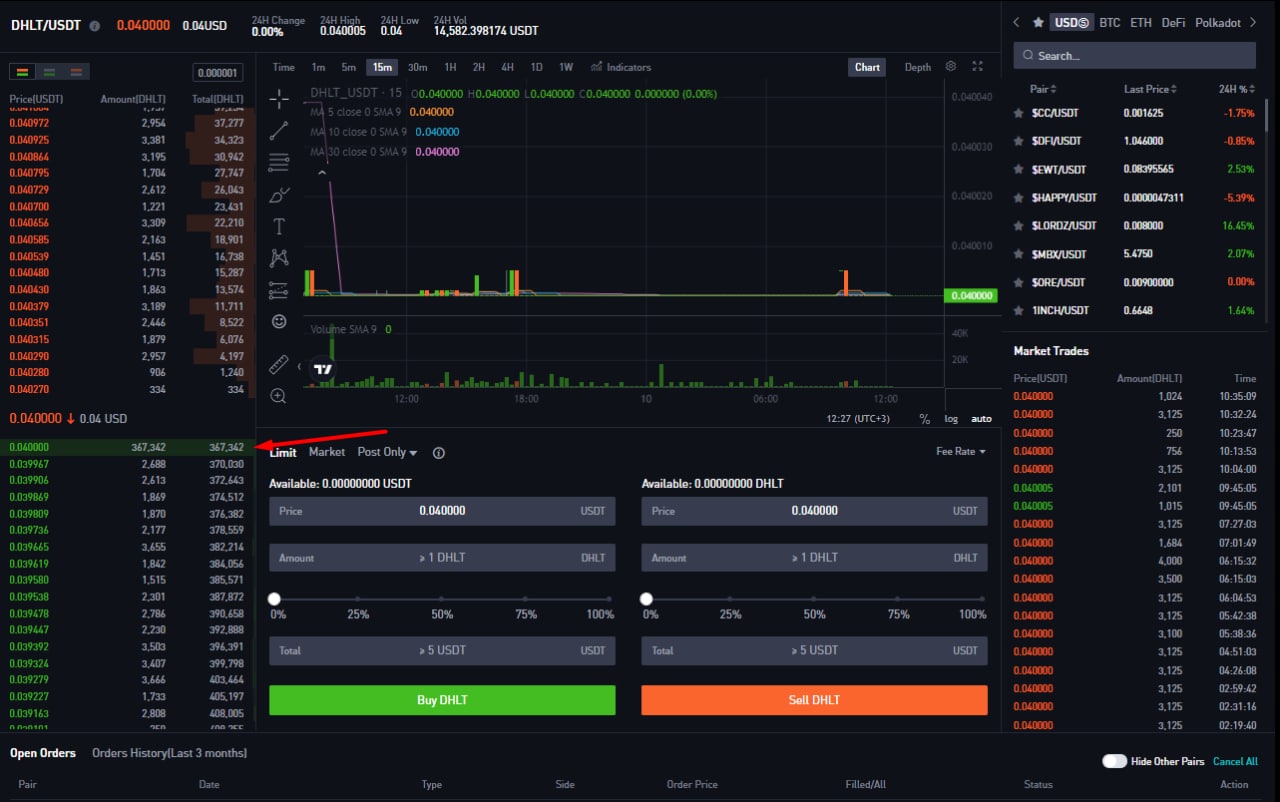
Task: Click the Sell DHLT button
Action: tap(814, 700)
